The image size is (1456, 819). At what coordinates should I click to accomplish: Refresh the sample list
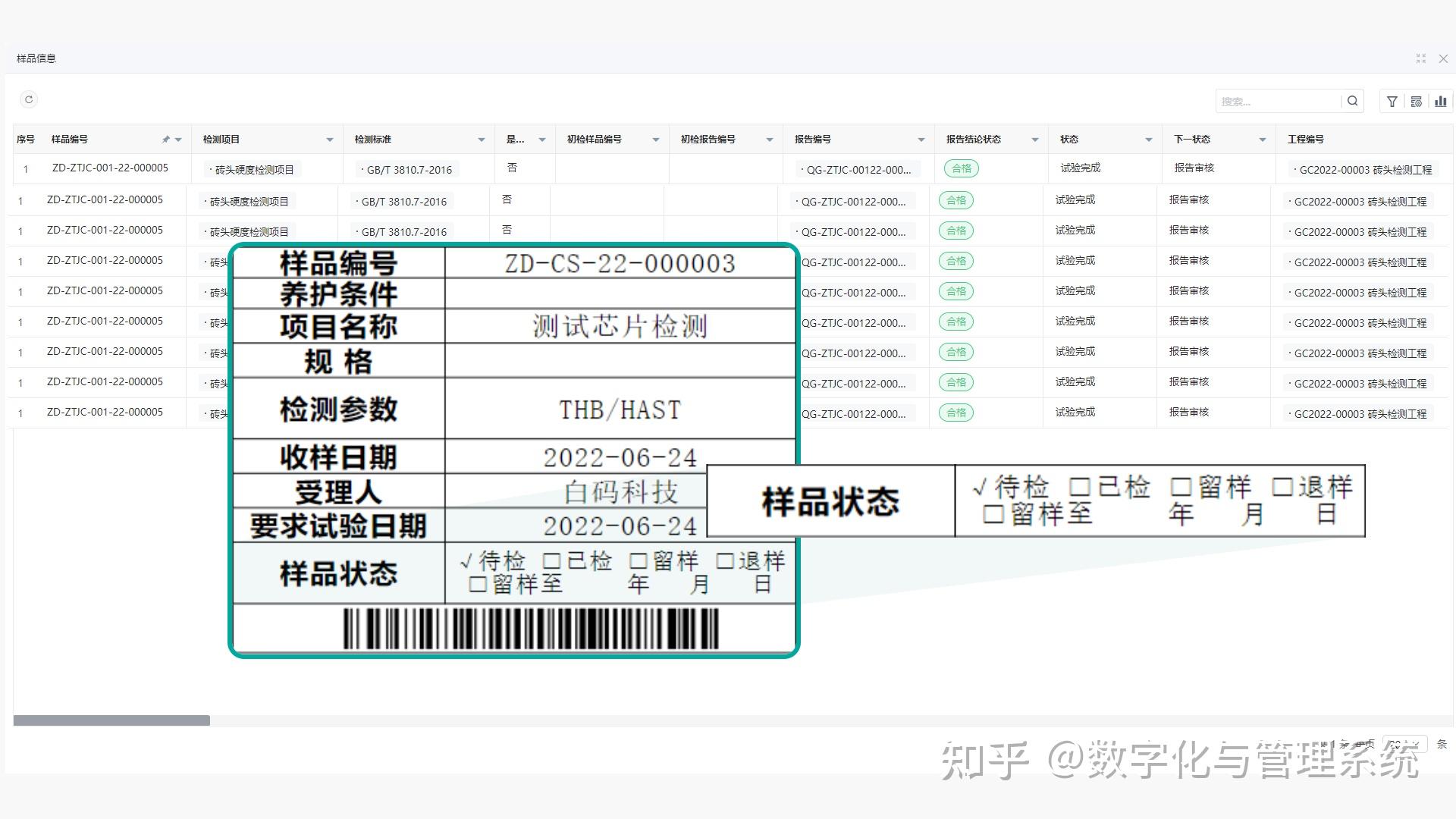point(29,99)
